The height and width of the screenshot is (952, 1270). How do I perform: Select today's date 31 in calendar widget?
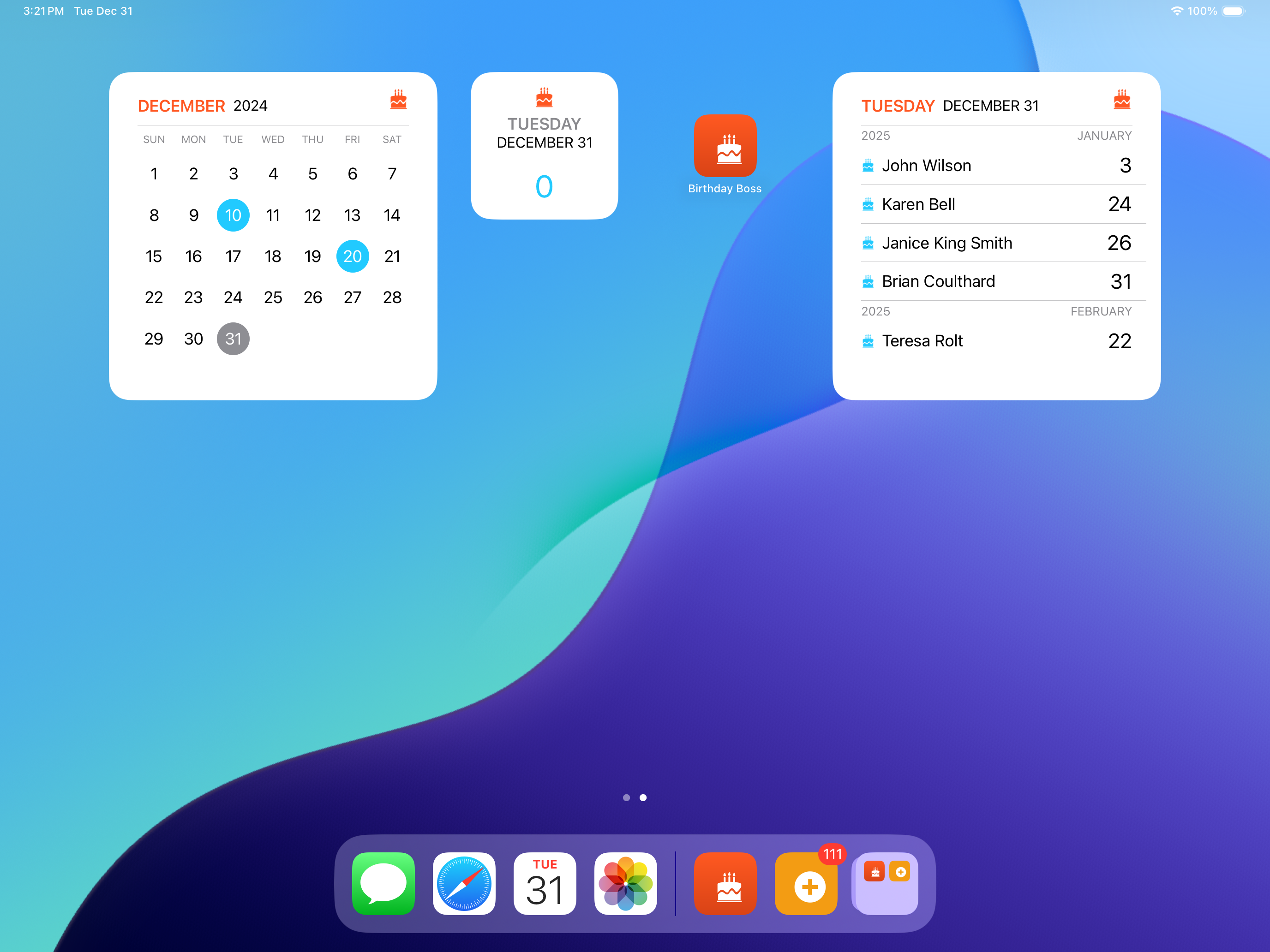tap(233, 339)
